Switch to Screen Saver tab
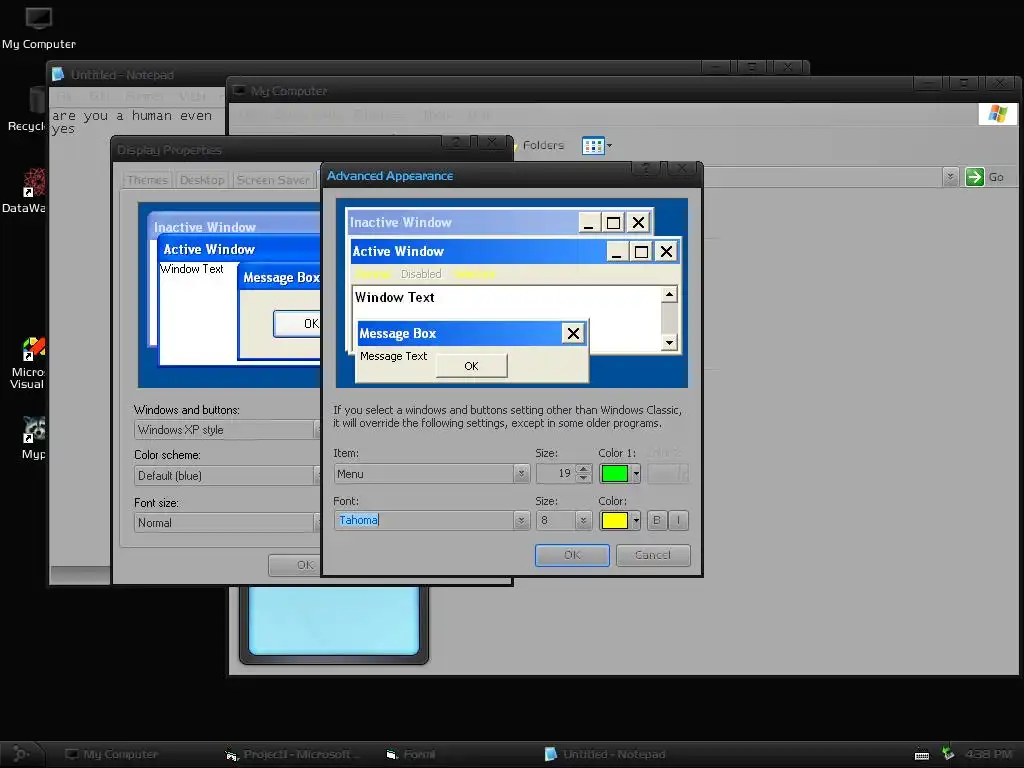 click(x=273, y=180)
